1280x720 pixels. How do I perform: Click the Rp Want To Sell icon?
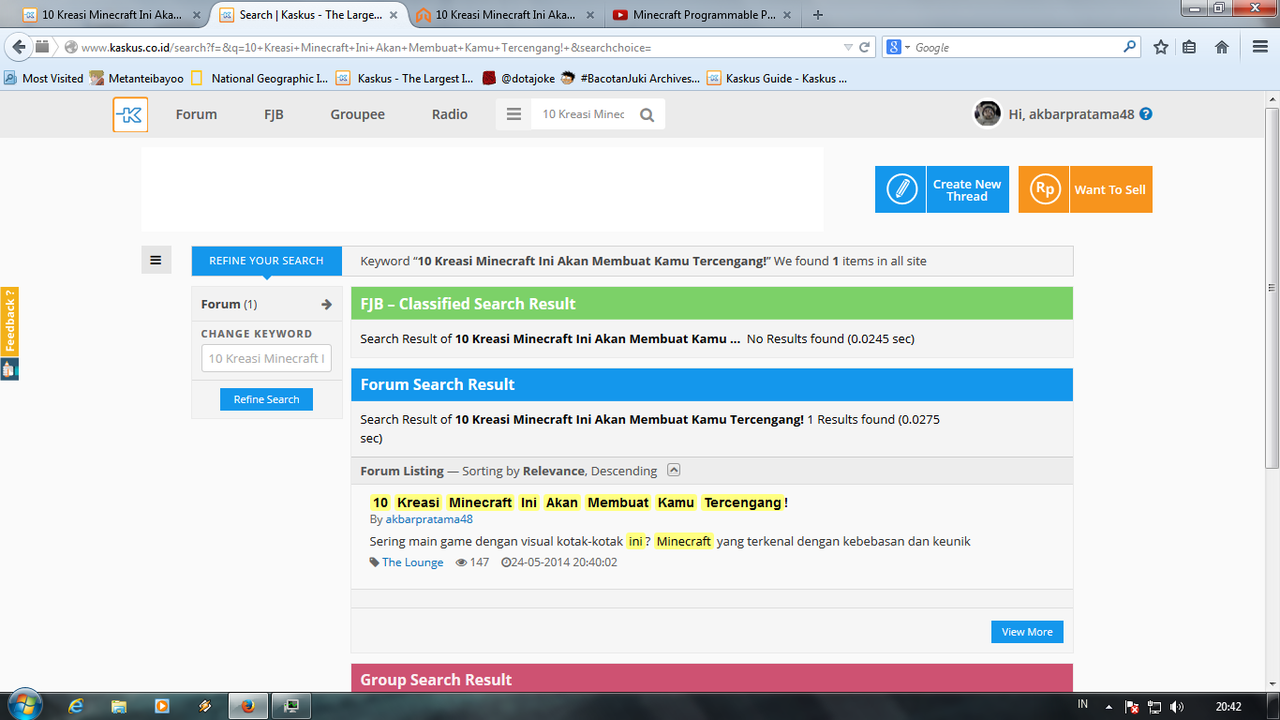click(1044, 189)
